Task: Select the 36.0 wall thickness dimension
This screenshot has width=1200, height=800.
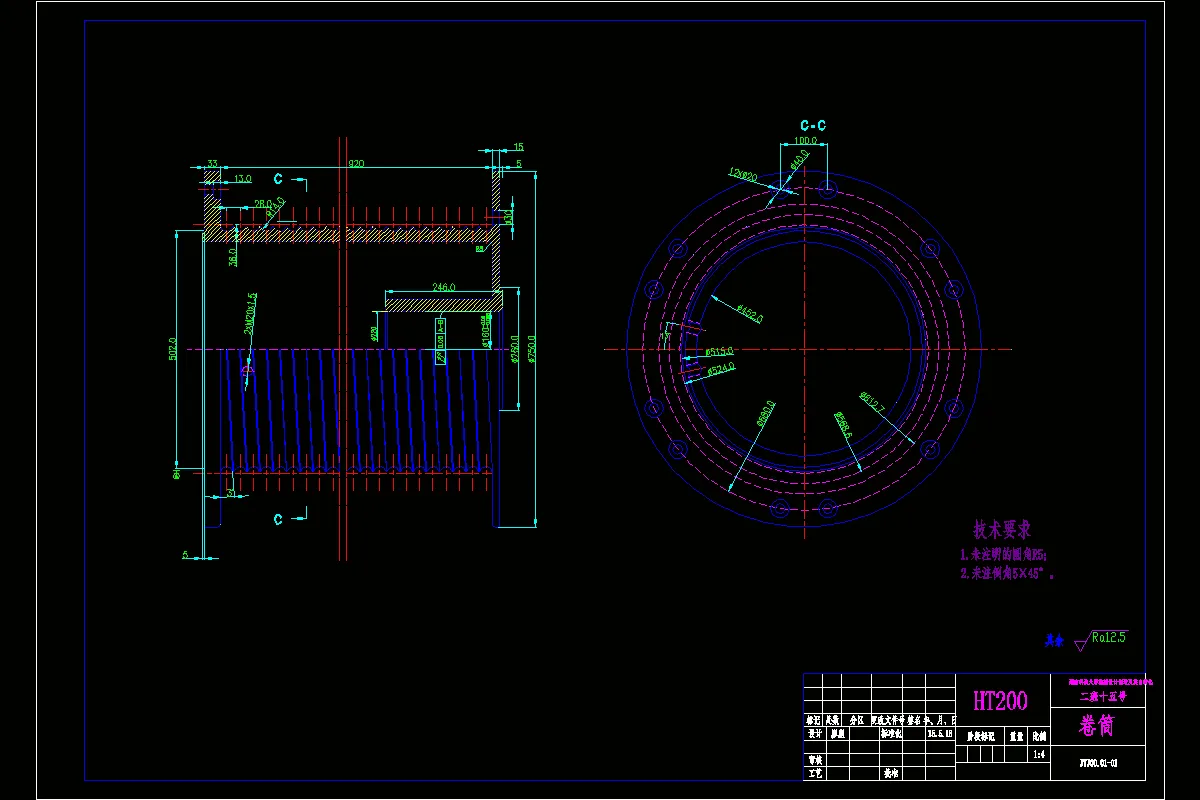Action: pos(233,258)
